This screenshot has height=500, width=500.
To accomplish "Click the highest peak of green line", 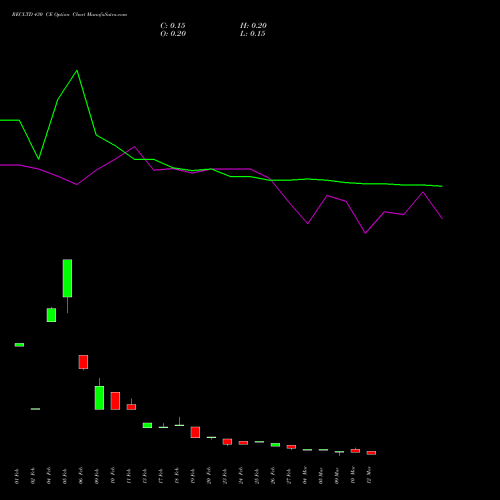I will pos(77,71).
